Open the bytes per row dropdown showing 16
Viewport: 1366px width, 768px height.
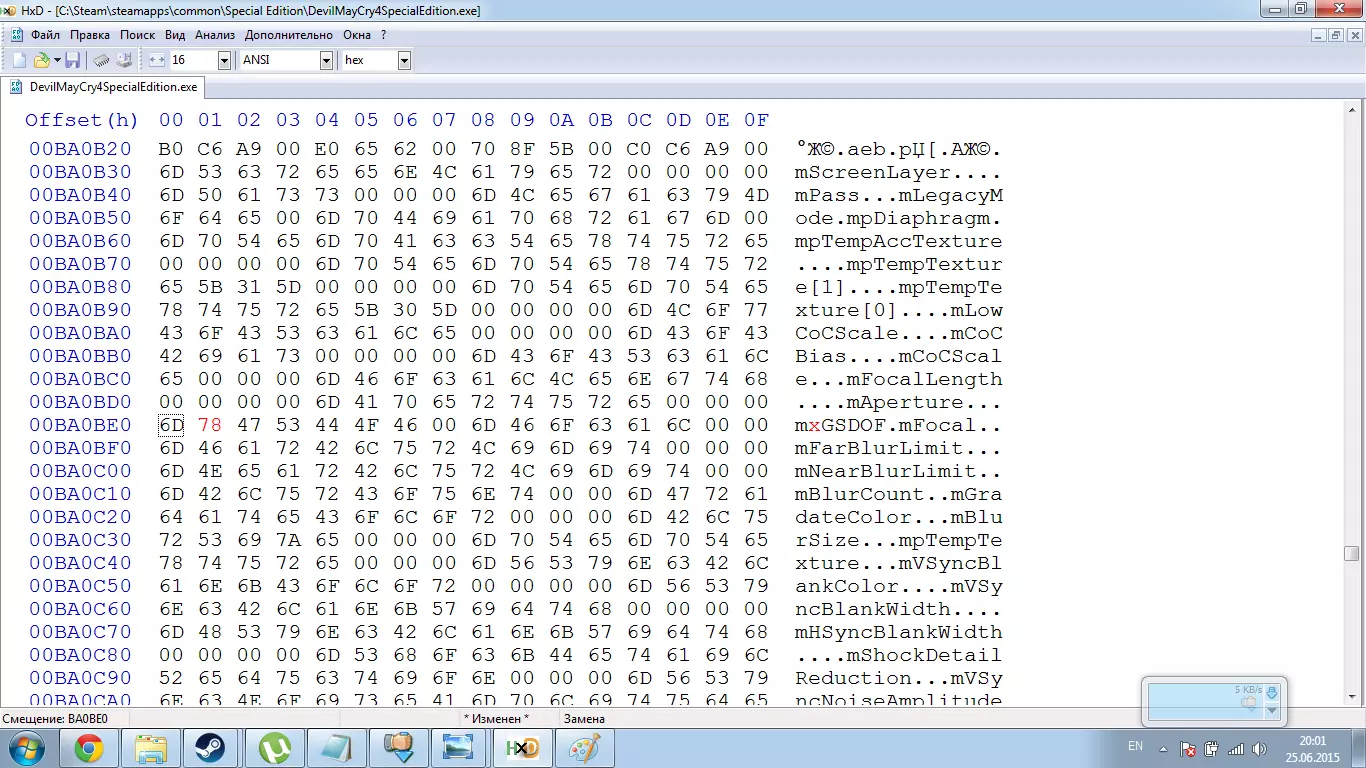pyautogui.click(x=225, y=60)
